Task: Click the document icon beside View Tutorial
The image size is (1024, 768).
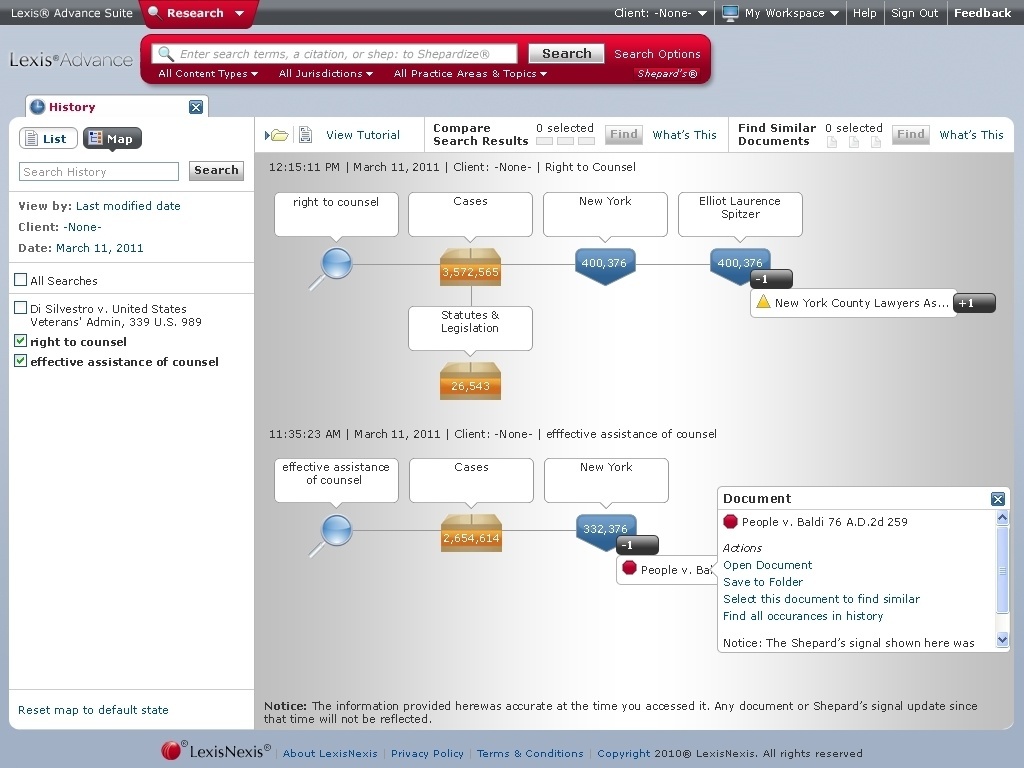Action: (305, 135)
